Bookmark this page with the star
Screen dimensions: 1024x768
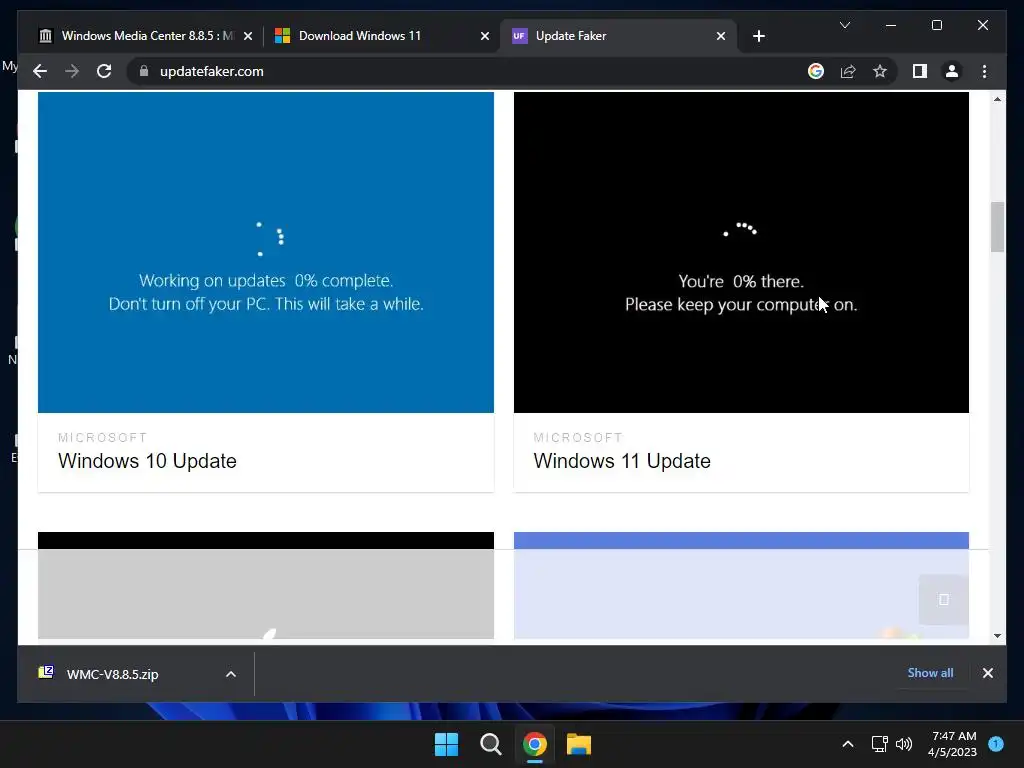click(880, 71)
